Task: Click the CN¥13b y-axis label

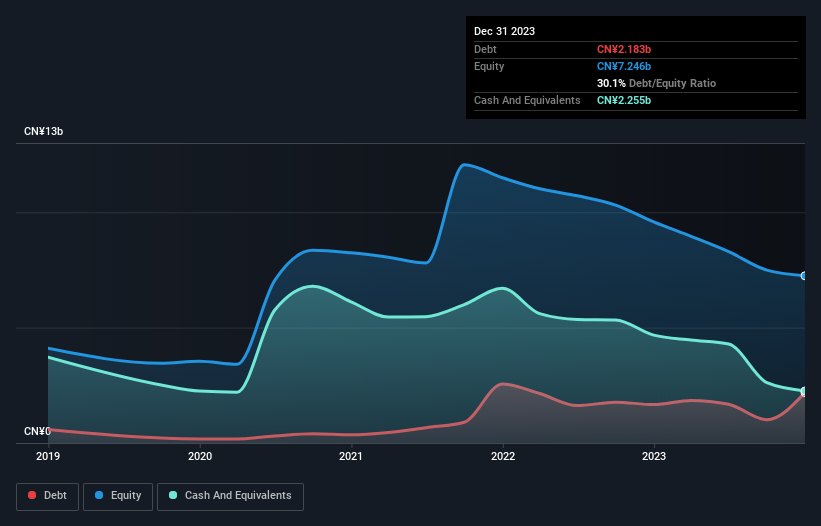Action: (43, 131)
